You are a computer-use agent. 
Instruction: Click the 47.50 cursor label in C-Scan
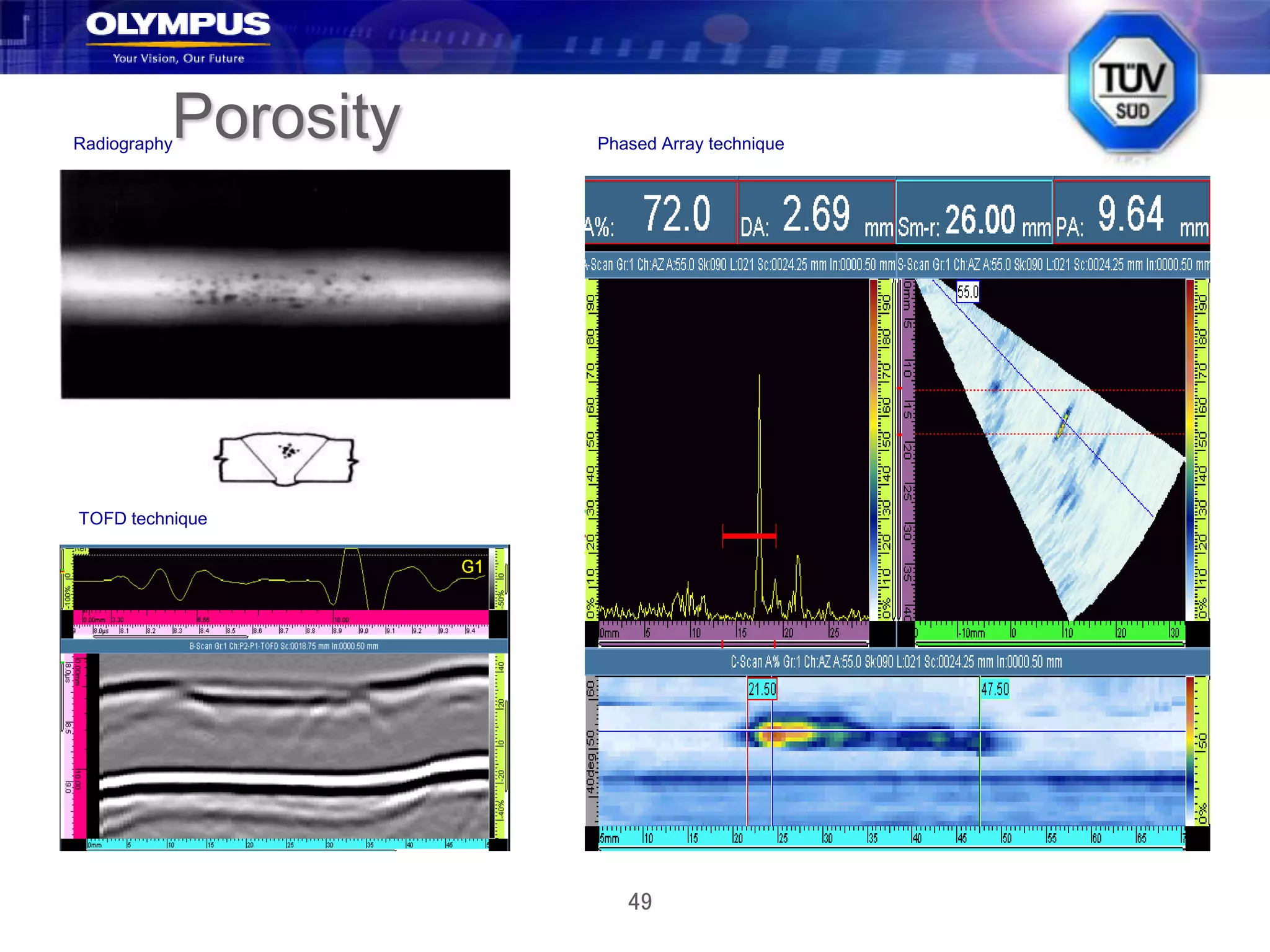click(995, 689)
